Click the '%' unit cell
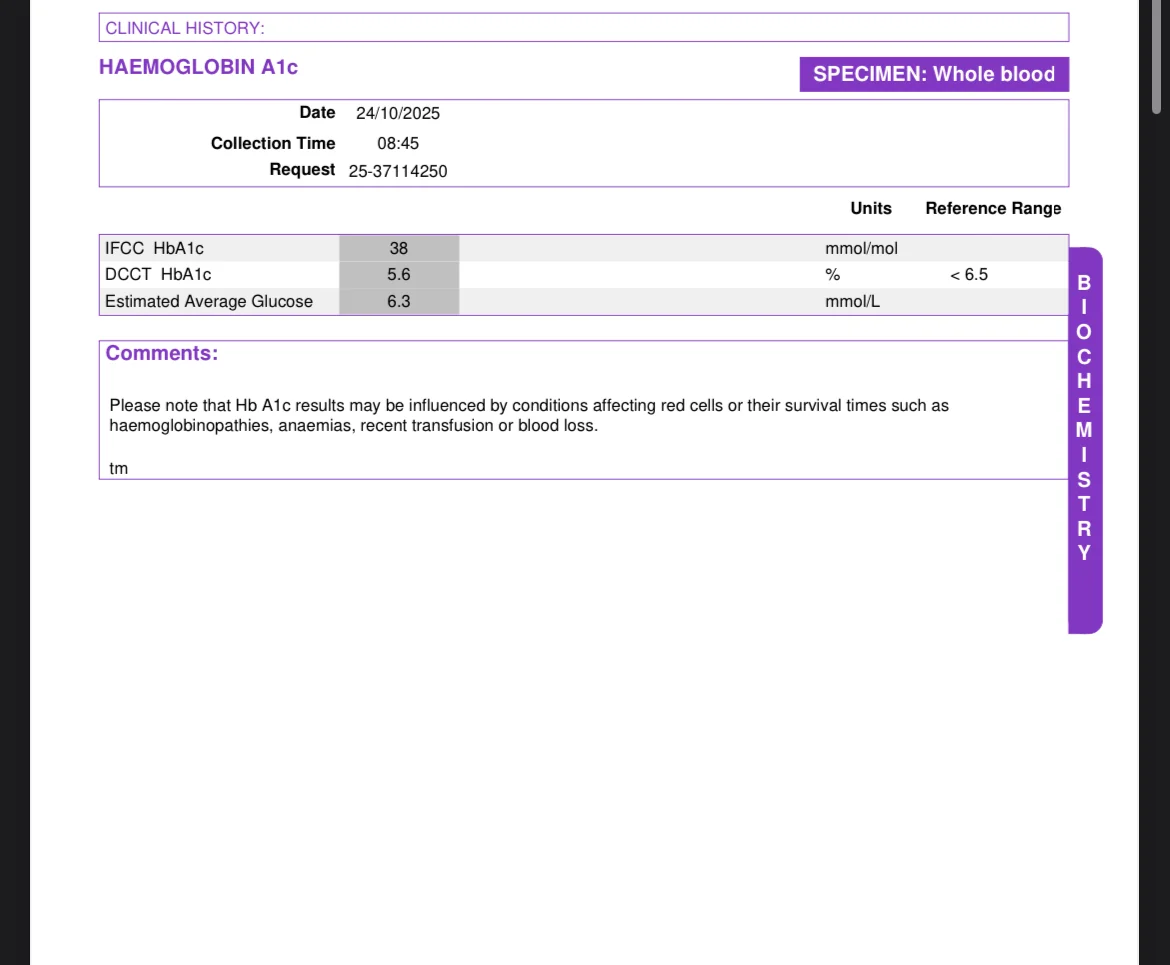1170x965 pixels. point(833,275)
